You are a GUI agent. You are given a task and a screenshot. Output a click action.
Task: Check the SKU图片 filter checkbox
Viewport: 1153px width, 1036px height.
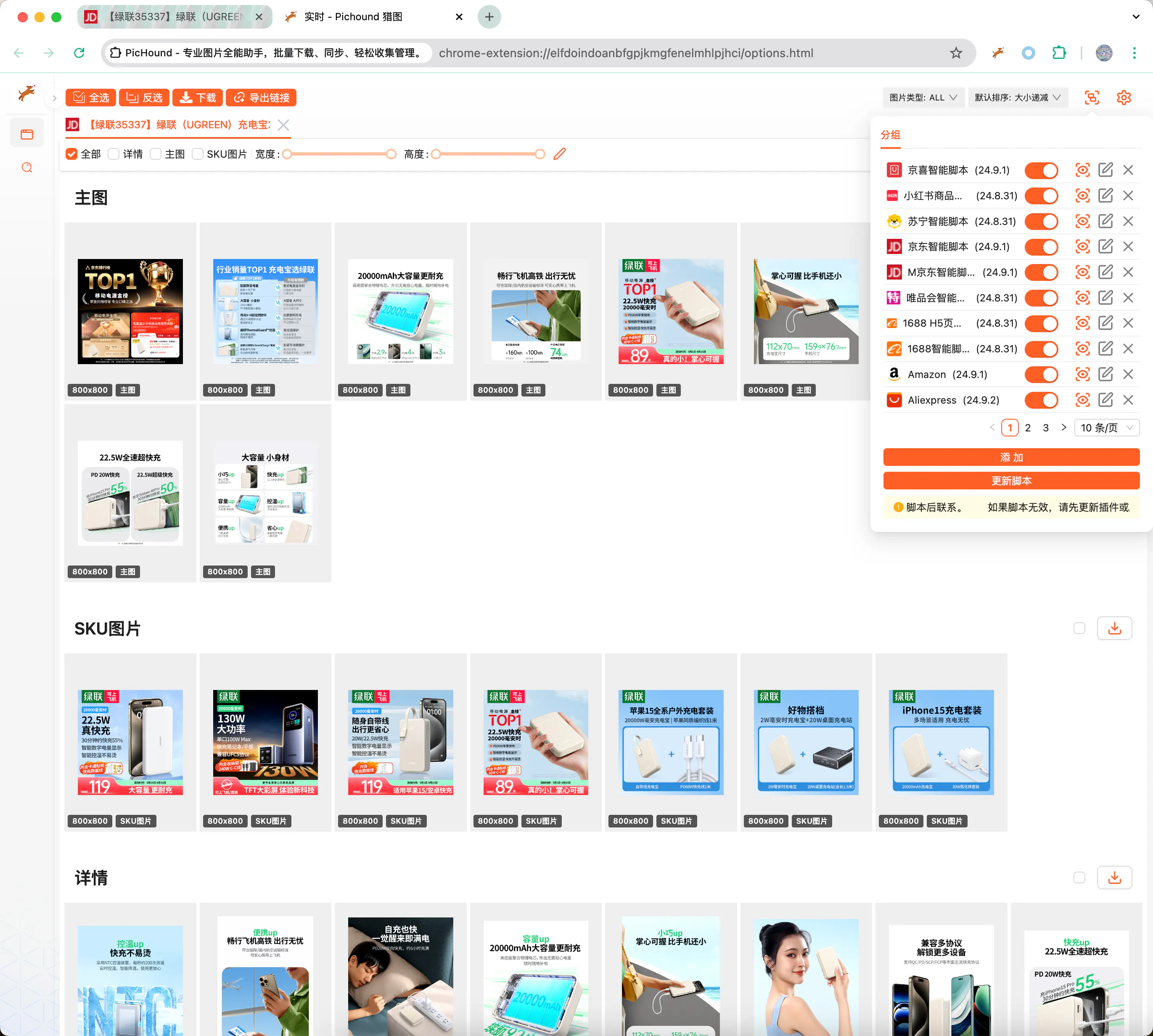click(x=198, y=154)
